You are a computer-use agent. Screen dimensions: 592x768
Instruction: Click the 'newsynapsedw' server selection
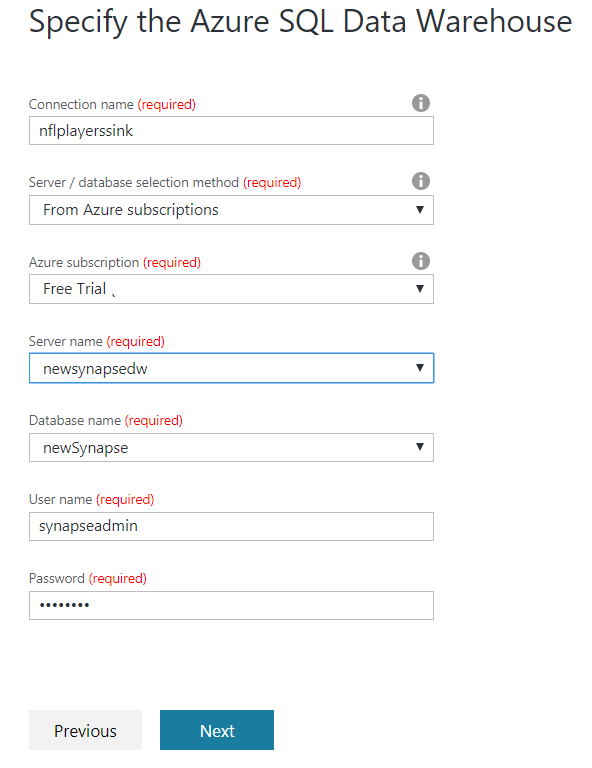tap(95, 368)
